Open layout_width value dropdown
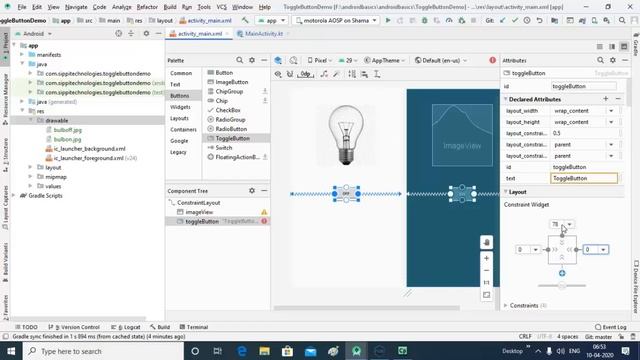 [x=611, y=111]
